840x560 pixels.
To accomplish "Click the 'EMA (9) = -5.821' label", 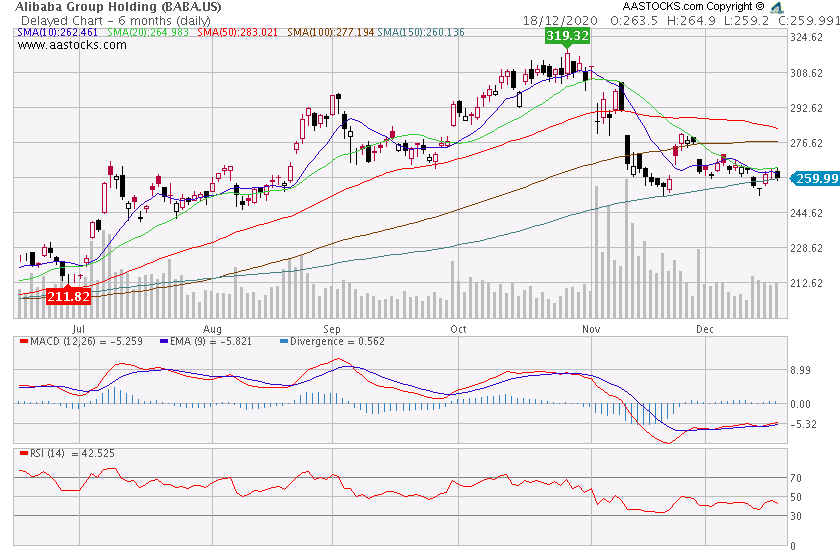I will coord(211,341).
